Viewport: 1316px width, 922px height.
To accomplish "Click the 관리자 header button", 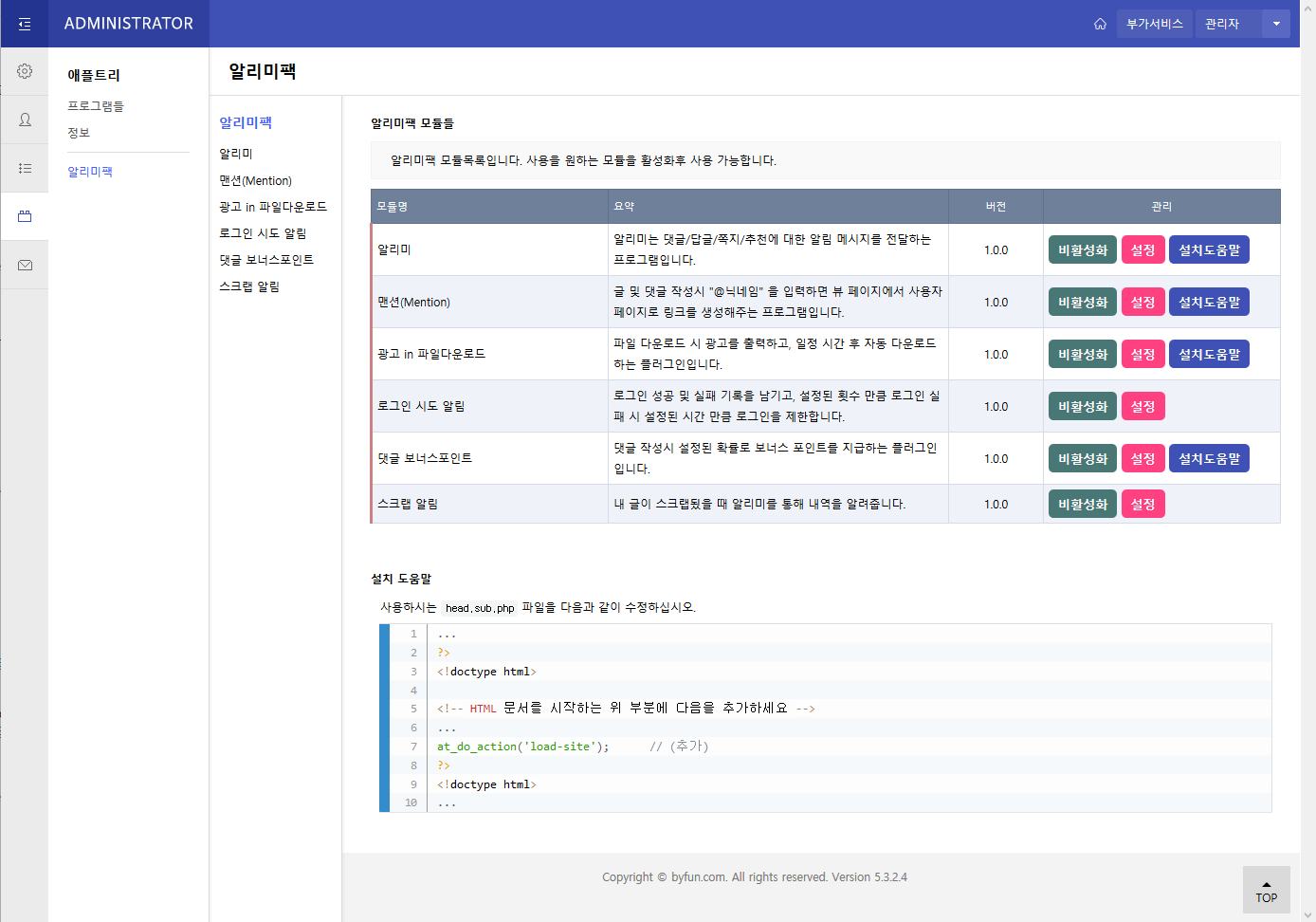I will (x=1229, y=24).
